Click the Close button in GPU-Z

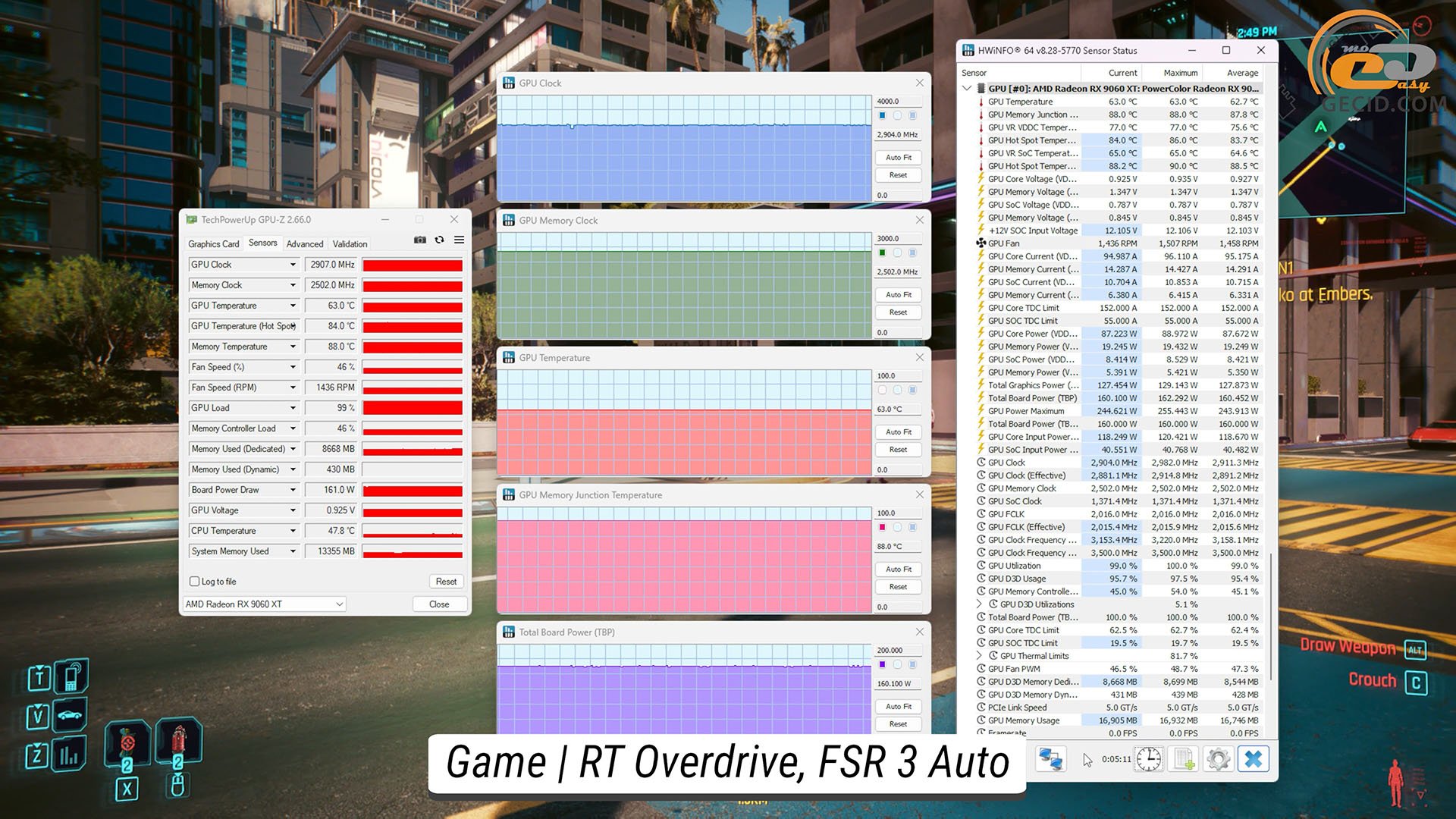[x=439, y=604]
